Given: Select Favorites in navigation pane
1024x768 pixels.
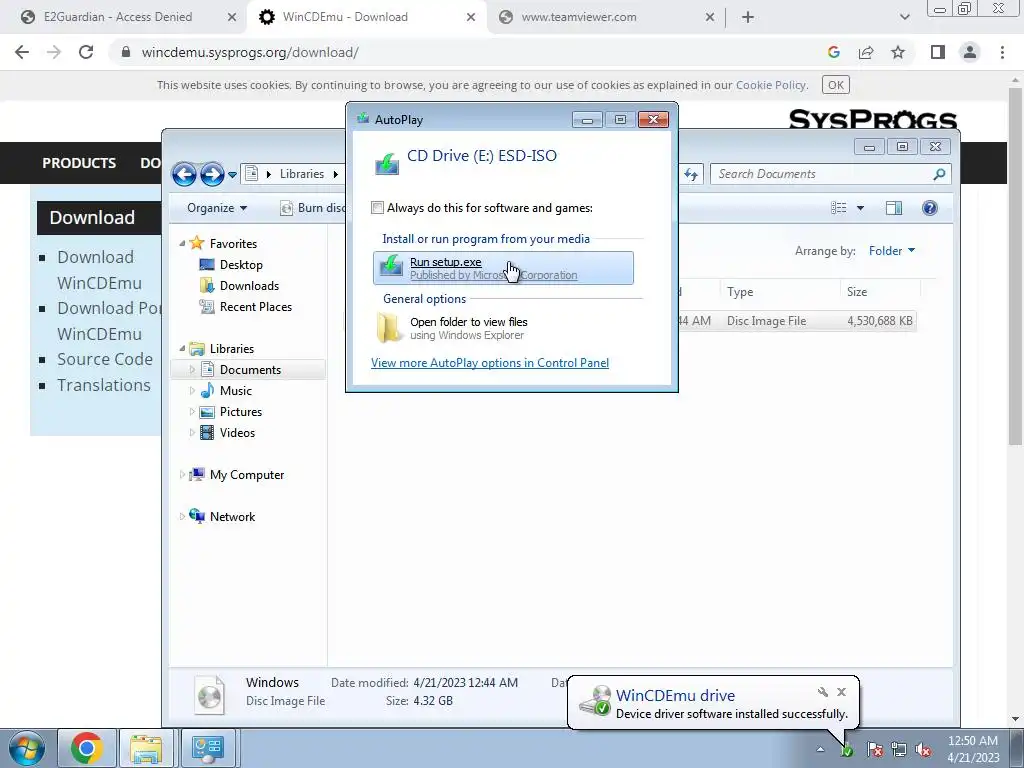Looking at the screenshot, I should (232, 244).
